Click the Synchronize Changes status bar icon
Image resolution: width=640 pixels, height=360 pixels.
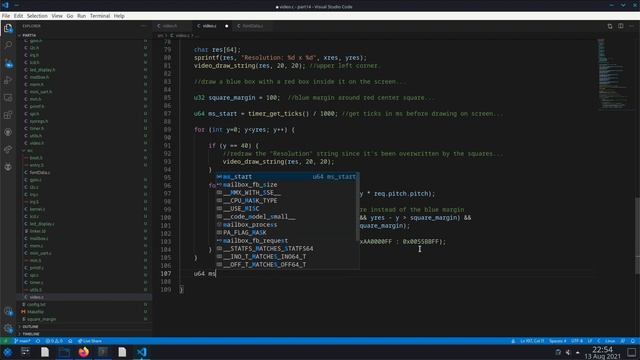pyautogui.click(x=38, y=341)
